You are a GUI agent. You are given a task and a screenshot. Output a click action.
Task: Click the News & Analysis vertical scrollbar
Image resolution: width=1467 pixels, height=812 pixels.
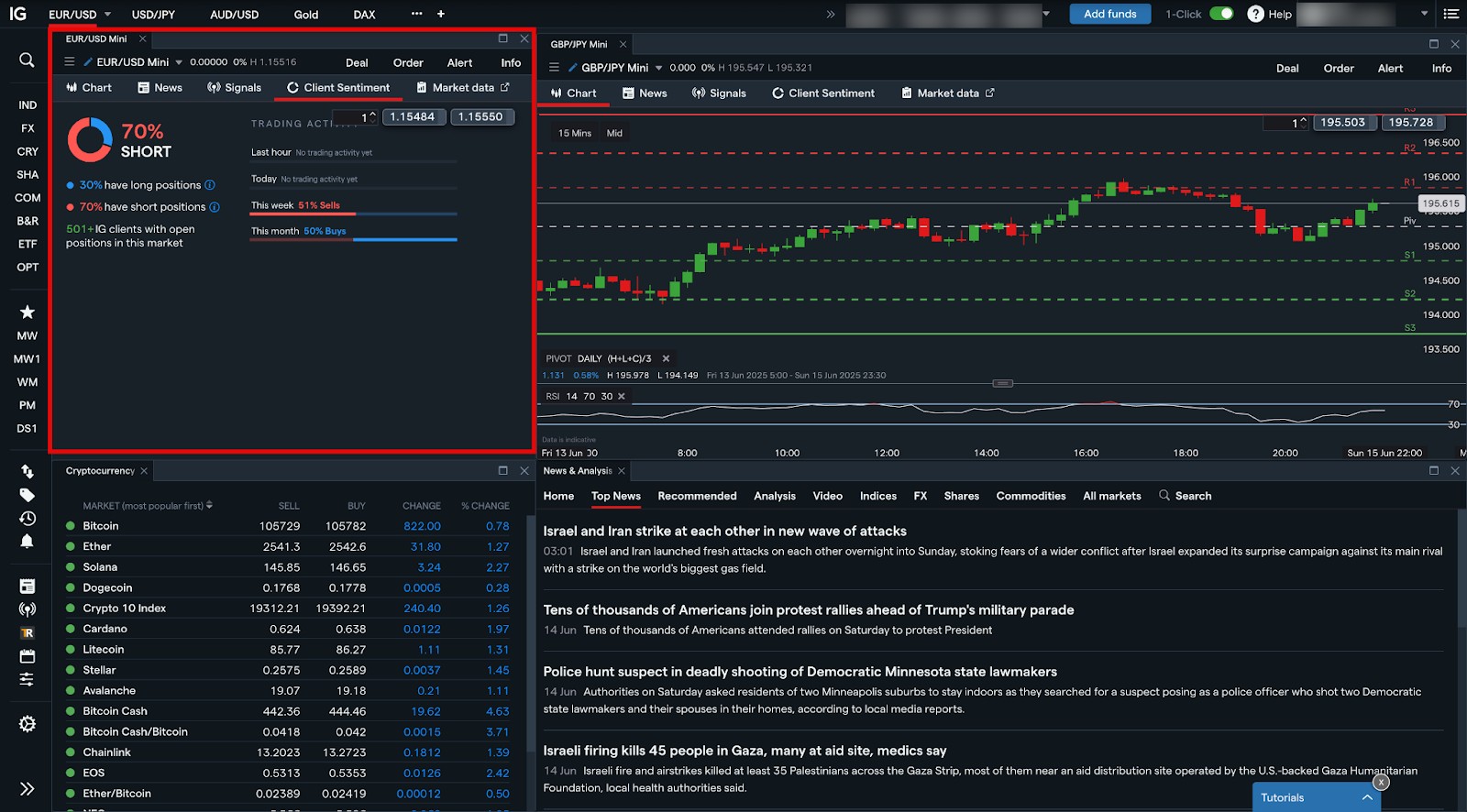(1461, 568)
